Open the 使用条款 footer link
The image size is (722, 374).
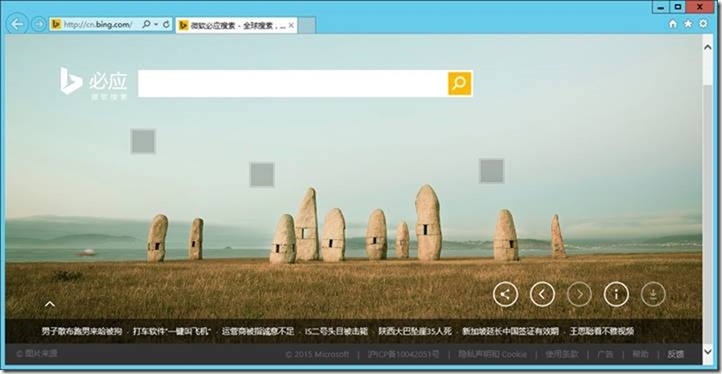pos(562,354)
